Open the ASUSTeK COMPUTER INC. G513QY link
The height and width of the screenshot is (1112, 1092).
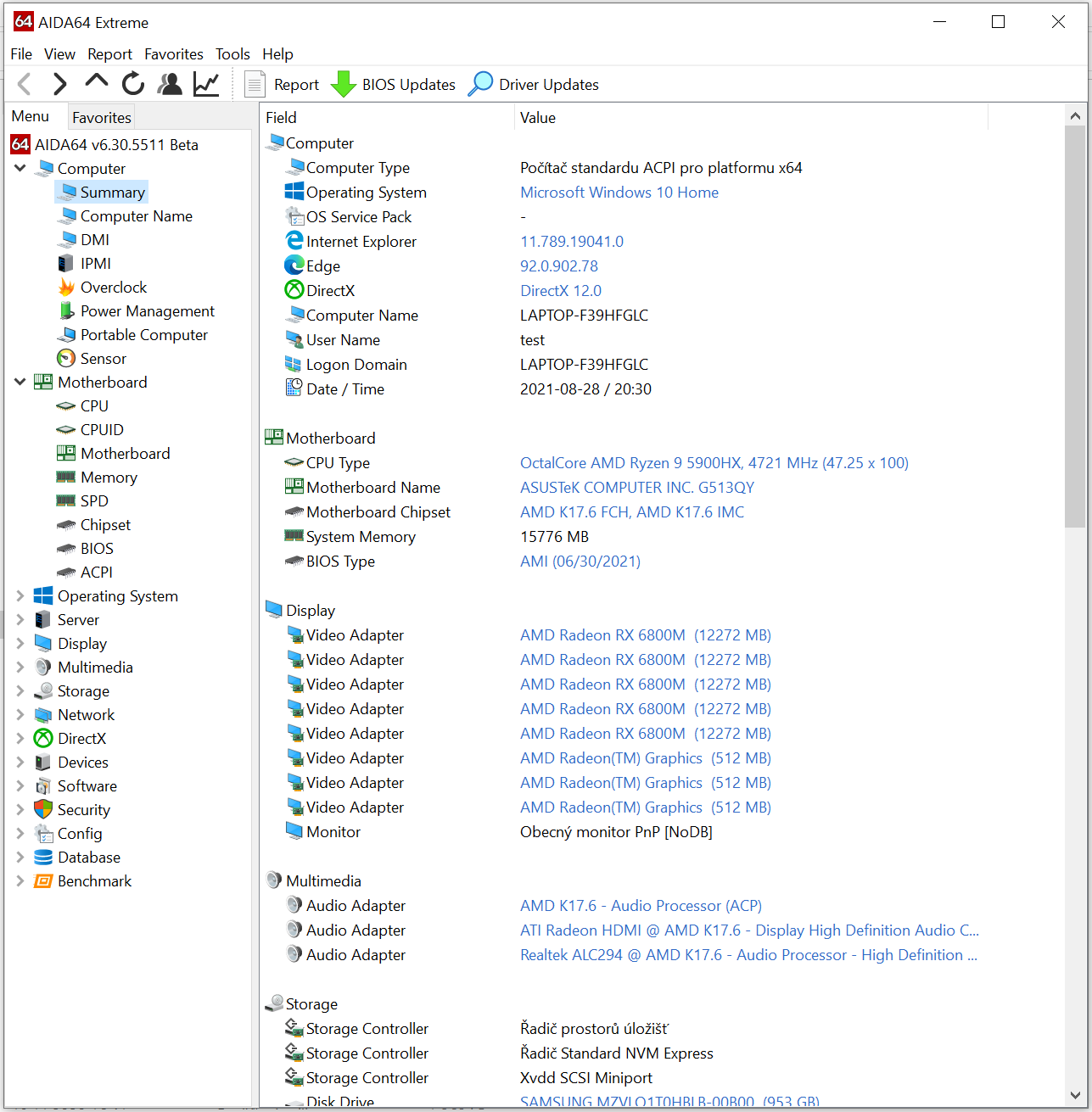[x=637, y=488]
